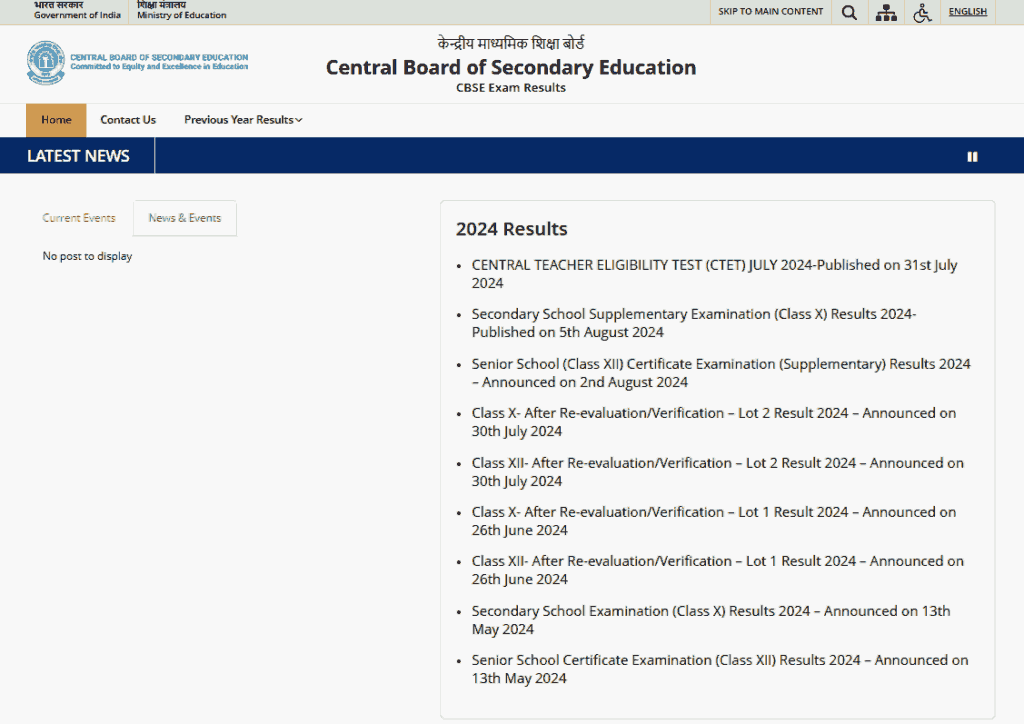Open Senior School Certificate Class XII Results
The width and height of the screenshot is (1024, 724).
pyautogui.click(x=720, y=669)
